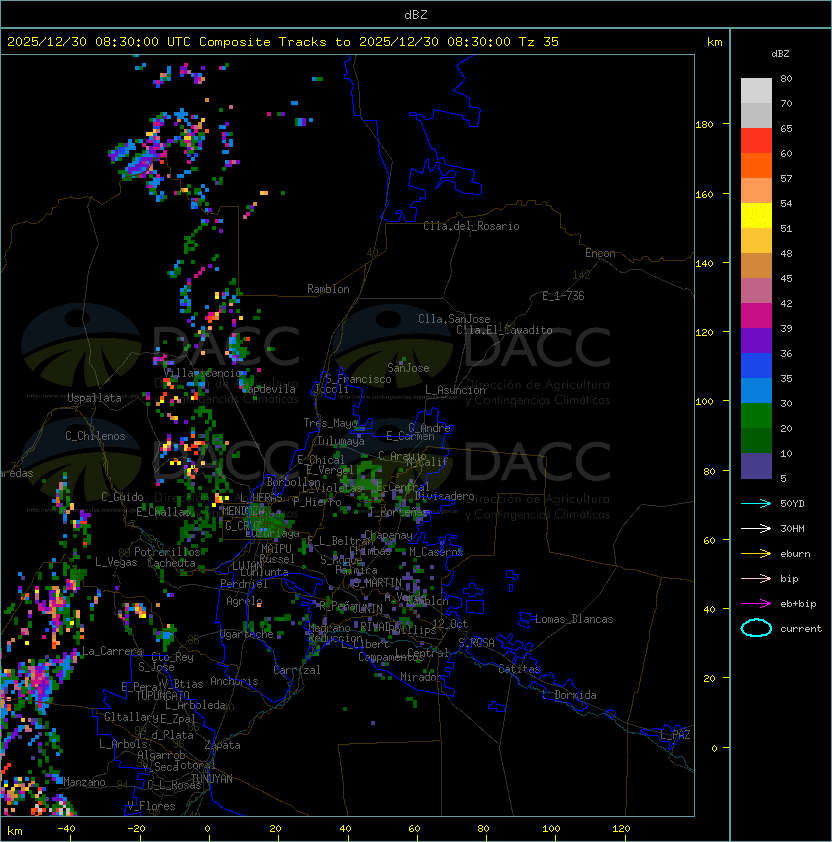
Task: Click the 'Ramblon' place label
Action: (328, 289)
